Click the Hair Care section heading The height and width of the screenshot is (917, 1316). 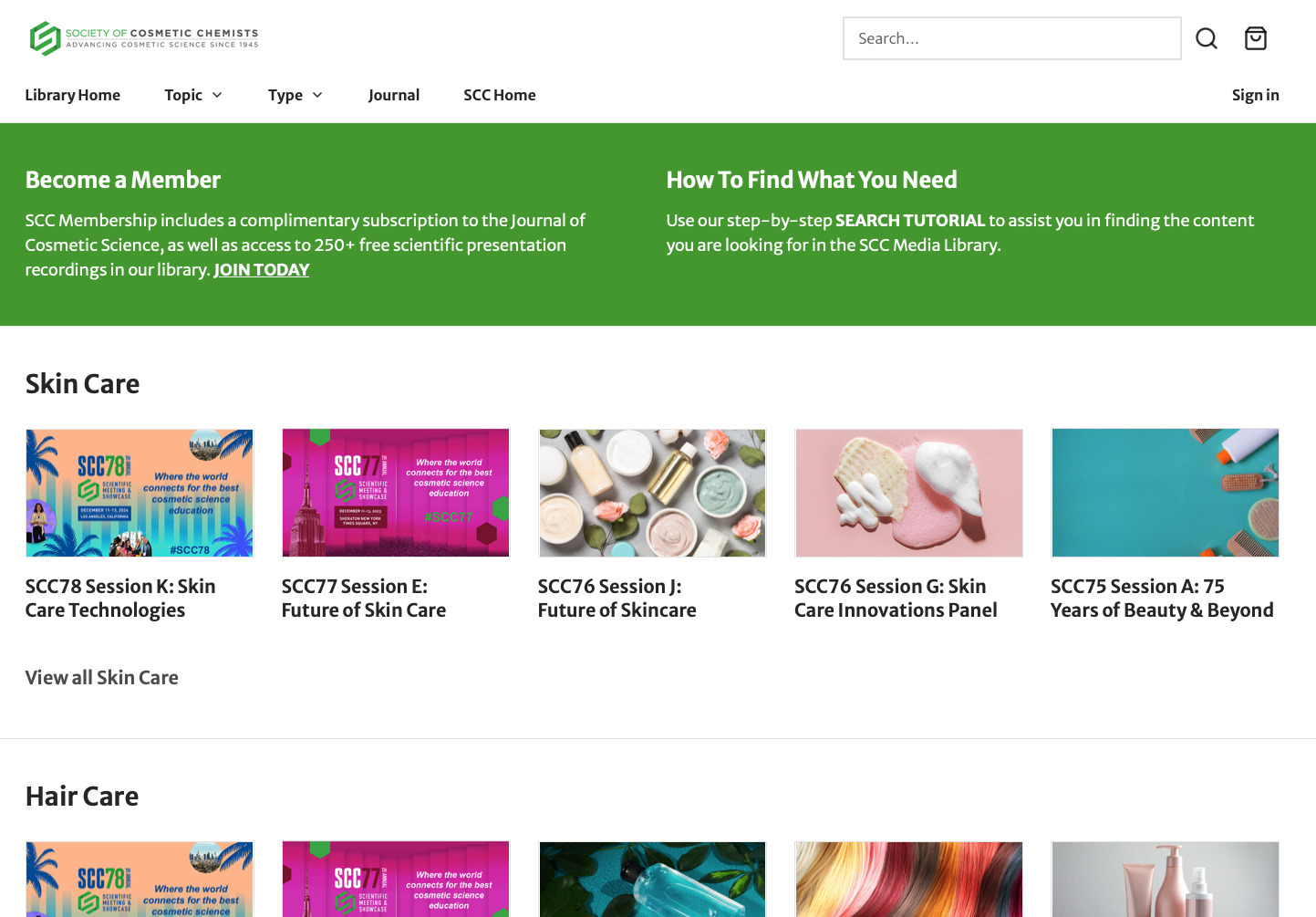(x=82, y=797)
